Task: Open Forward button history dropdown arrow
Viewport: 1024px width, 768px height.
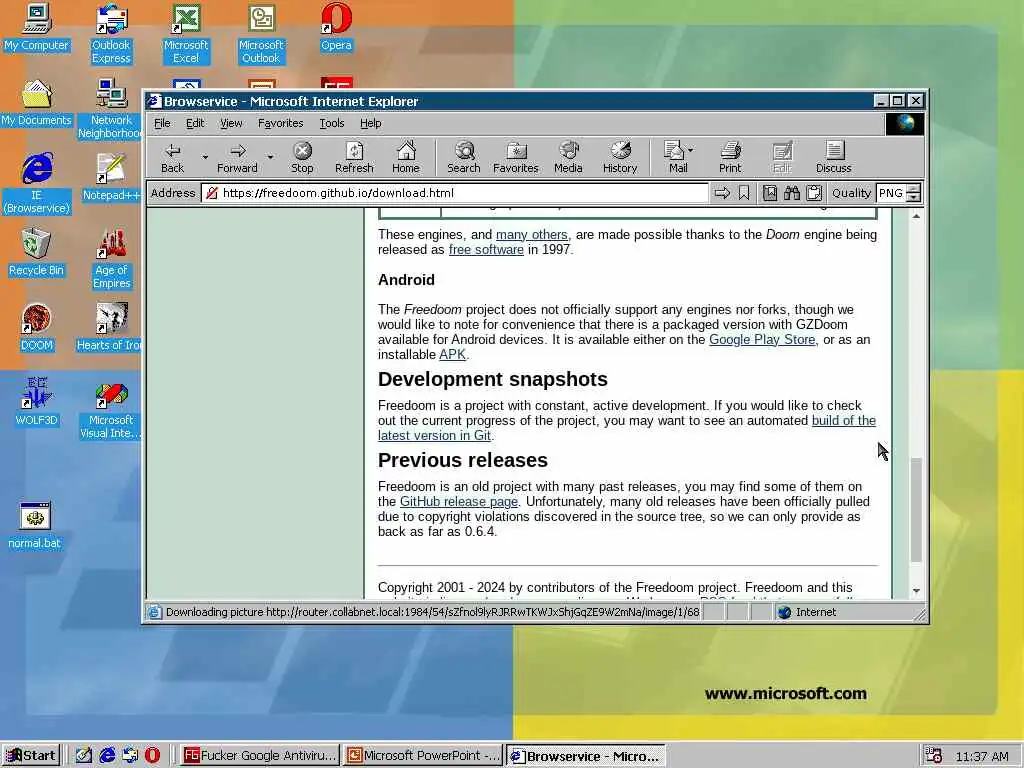Action: tap(270, 157)
